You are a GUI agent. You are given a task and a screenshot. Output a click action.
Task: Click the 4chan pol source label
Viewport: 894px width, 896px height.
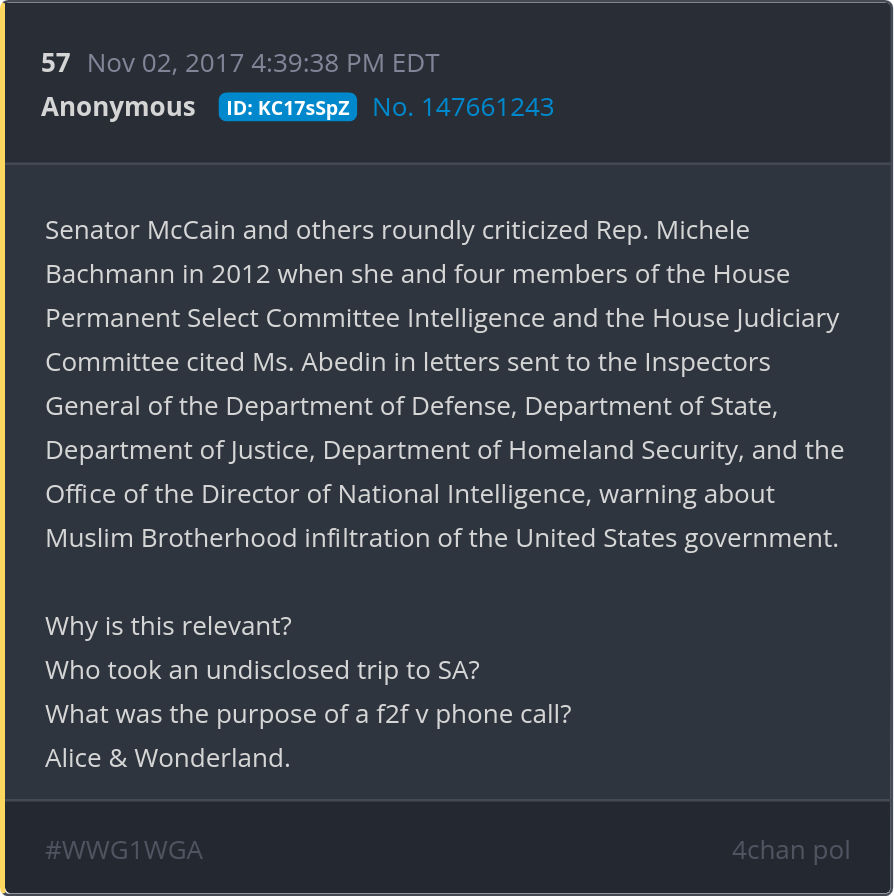(790, 850)
